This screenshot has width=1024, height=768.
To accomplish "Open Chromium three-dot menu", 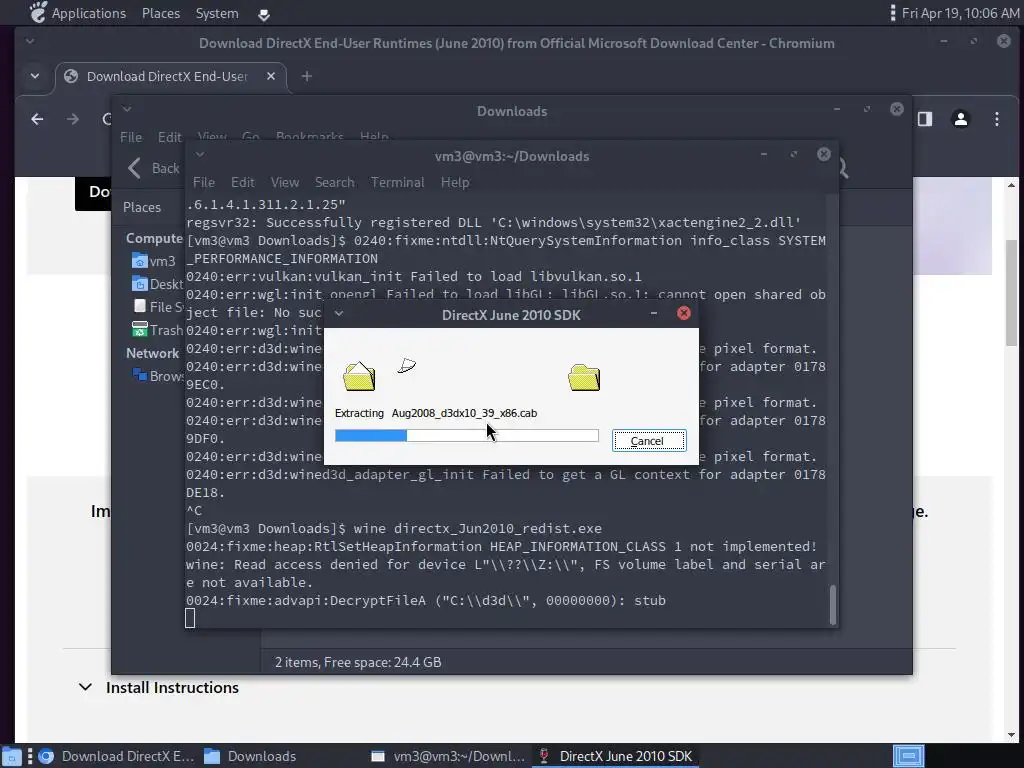I will 997,119.
